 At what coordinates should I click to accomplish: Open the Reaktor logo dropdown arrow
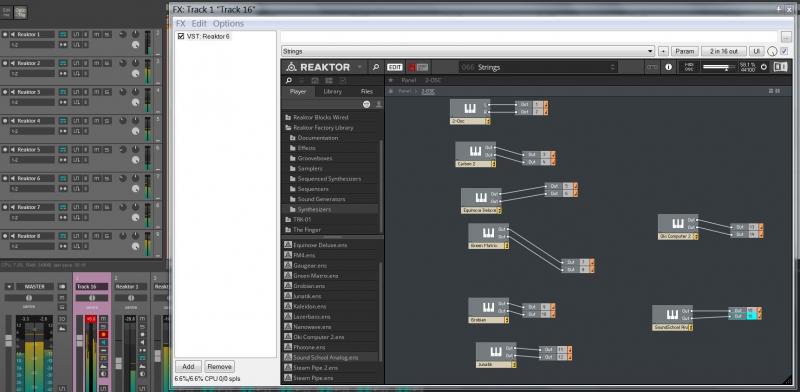359,67
